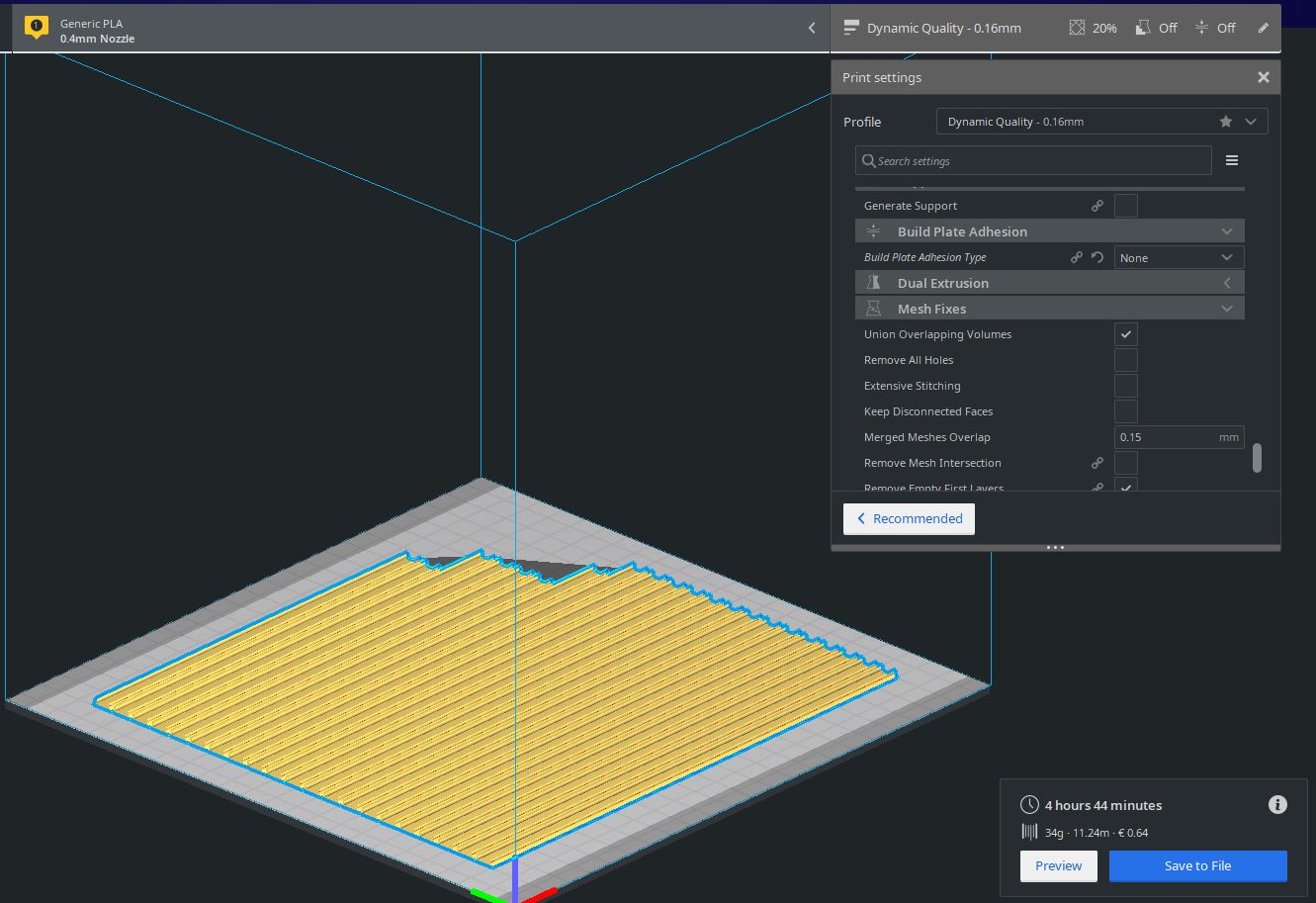Click the adhesion icon in the top bar
Viewport: 1316px width, 903px height.
point(1201,28)
